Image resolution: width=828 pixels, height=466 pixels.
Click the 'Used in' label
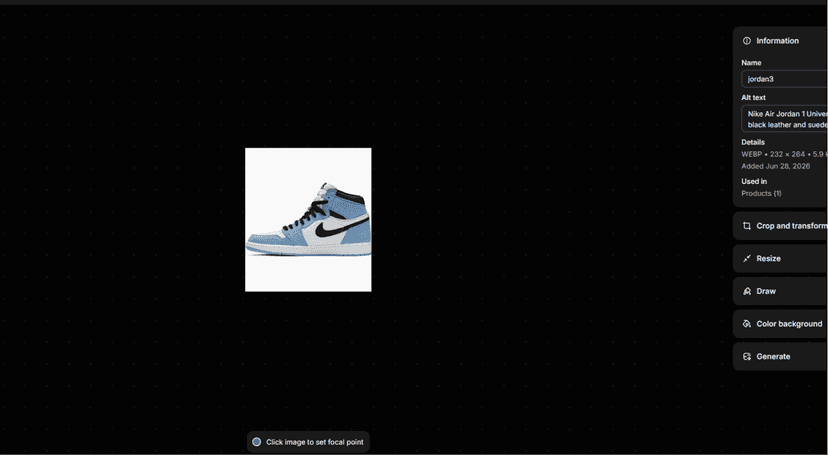(x=754, y=181)
